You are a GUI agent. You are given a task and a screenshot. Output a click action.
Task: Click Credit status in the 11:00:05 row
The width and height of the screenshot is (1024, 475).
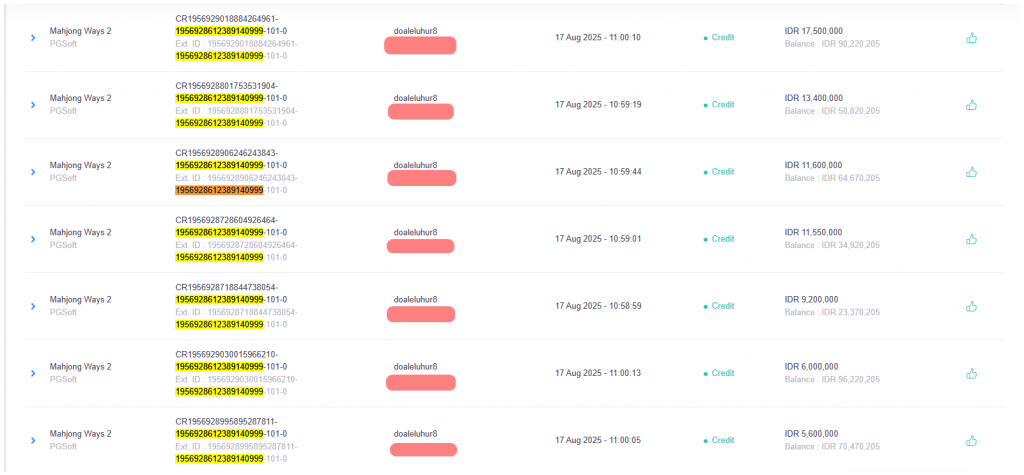click(719, 440)
